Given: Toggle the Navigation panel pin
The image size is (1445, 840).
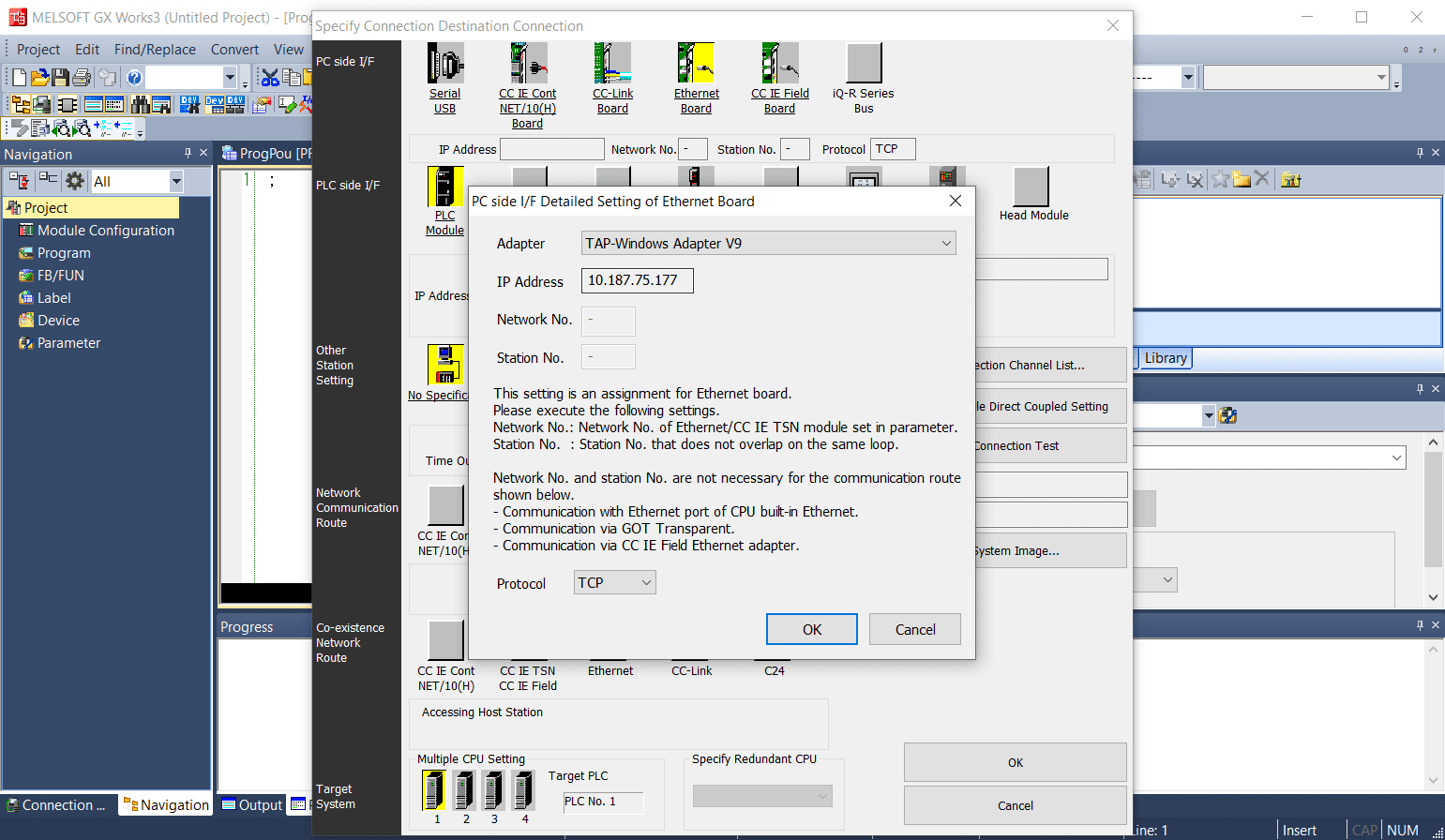Looking at the screenshot, I should tap(188, 153).
